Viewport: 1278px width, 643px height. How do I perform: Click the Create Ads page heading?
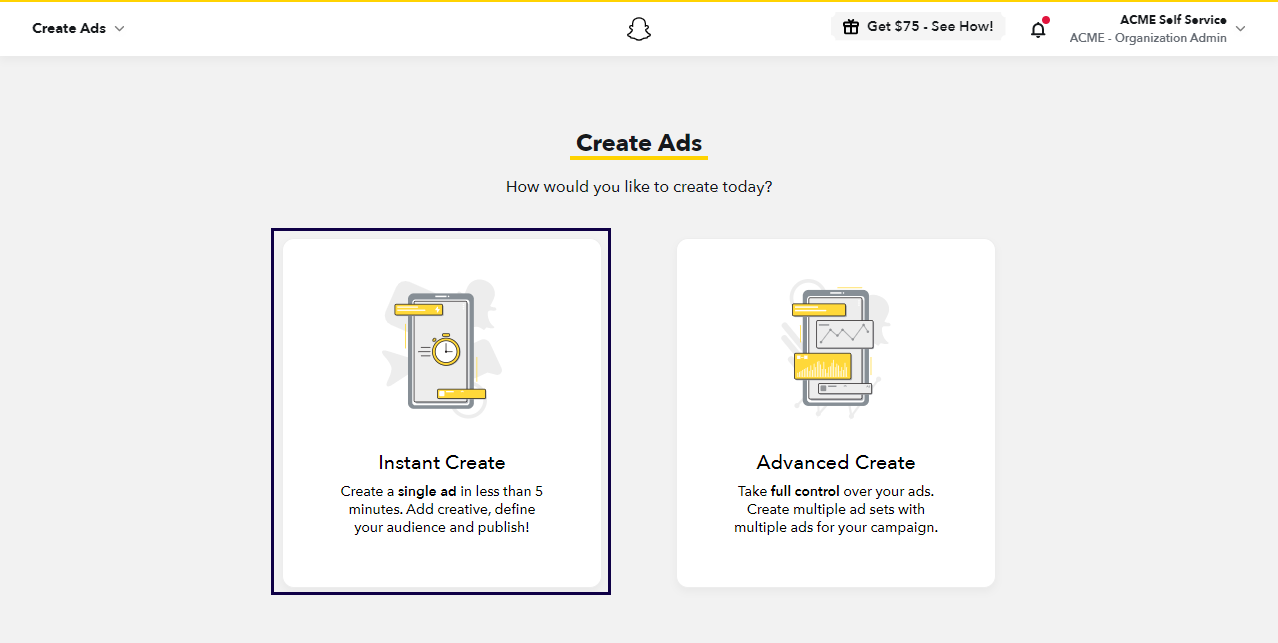pyautogui.click(x=639, y=143)
